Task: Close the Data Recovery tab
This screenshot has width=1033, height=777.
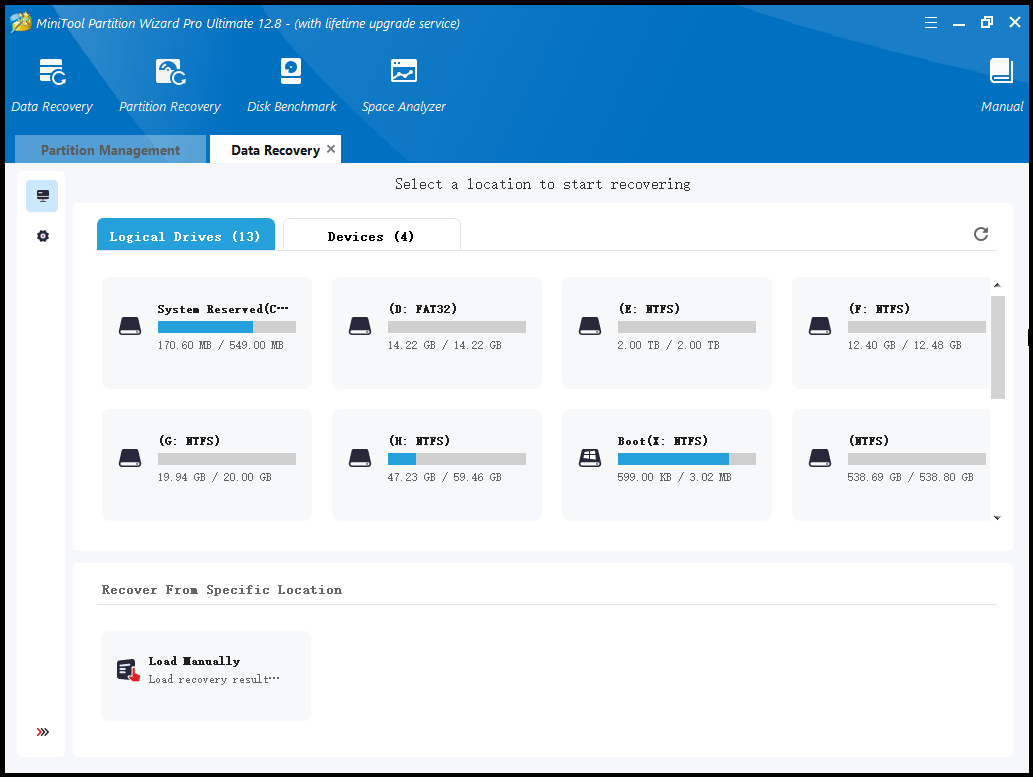Action: (x=331, y=149)
